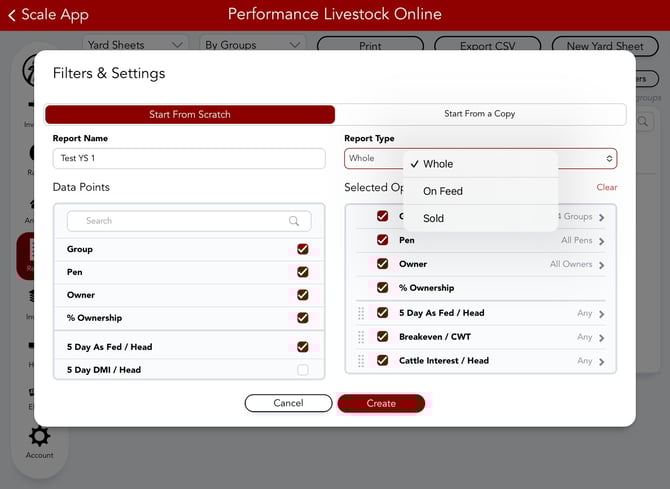Uncheck the Group data point checkbox
The image size is (670, 489).
302,249
